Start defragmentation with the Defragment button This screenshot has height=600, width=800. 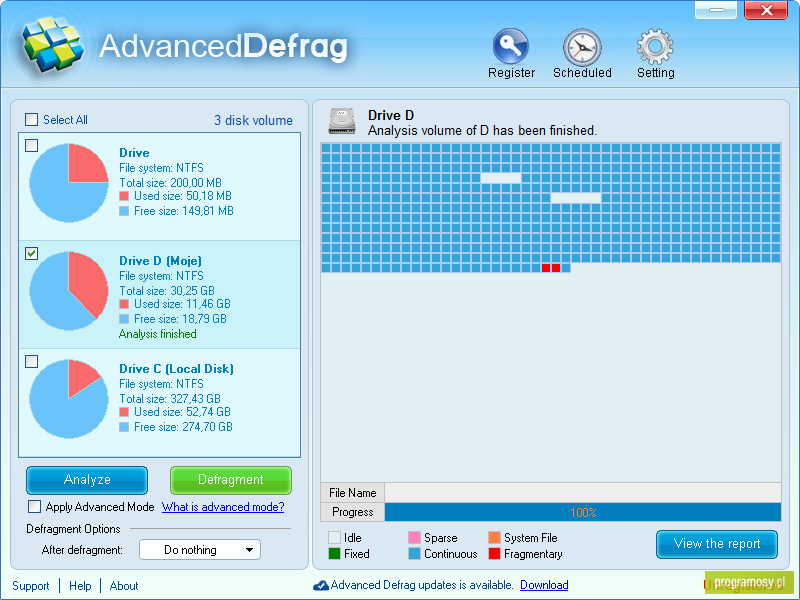pyautogui.click(x=231, y=480)
